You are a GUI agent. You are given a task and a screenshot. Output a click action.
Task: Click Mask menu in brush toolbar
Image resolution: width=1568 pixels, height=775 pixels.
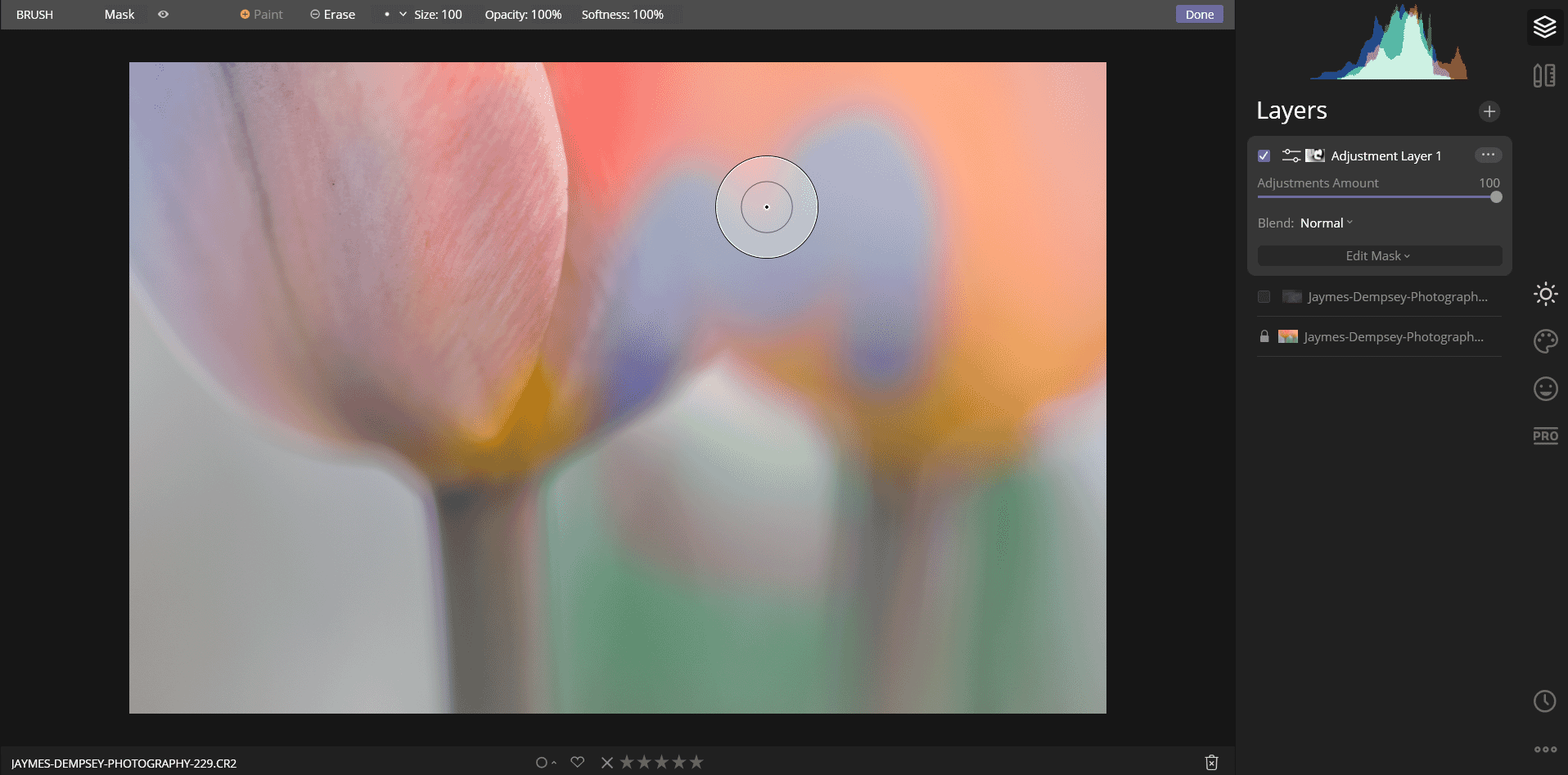[119, 14]
